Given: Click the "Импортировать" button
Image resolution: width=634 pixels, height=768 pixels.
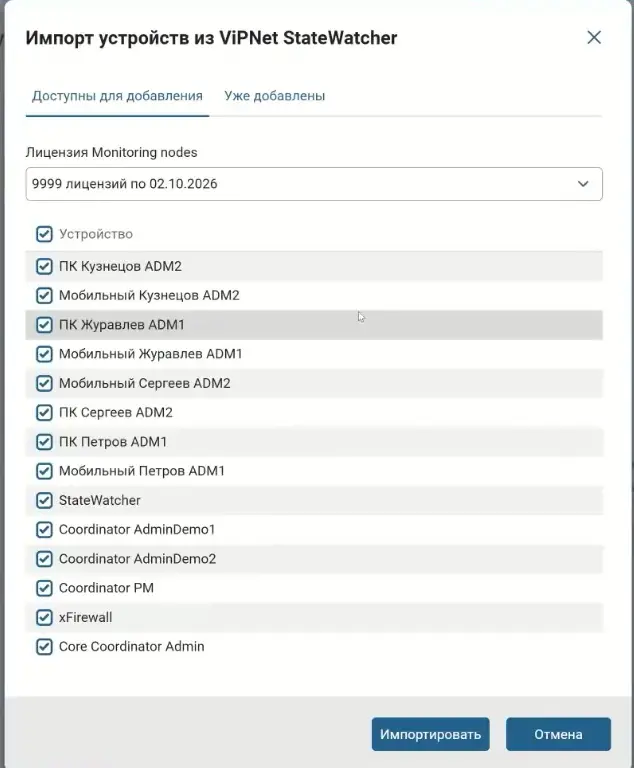Looking at the screenshot, I should coord(430,734).
